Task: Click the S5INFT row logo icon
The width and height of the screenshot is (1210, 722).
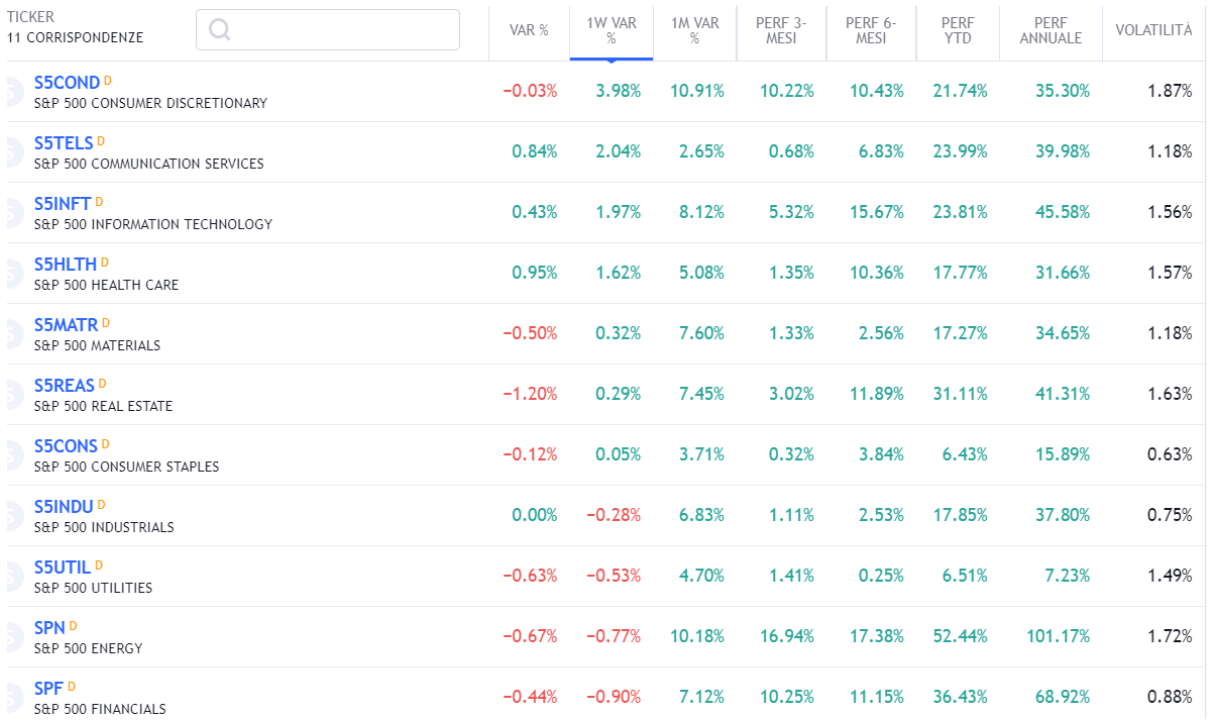Action: [13, 213]
